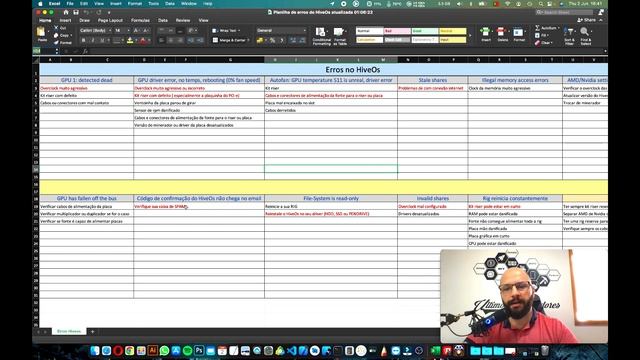This screenshot has height=360, width=640.
Task: Decrease font size with smaller A icon
Action: click(146, 31)
